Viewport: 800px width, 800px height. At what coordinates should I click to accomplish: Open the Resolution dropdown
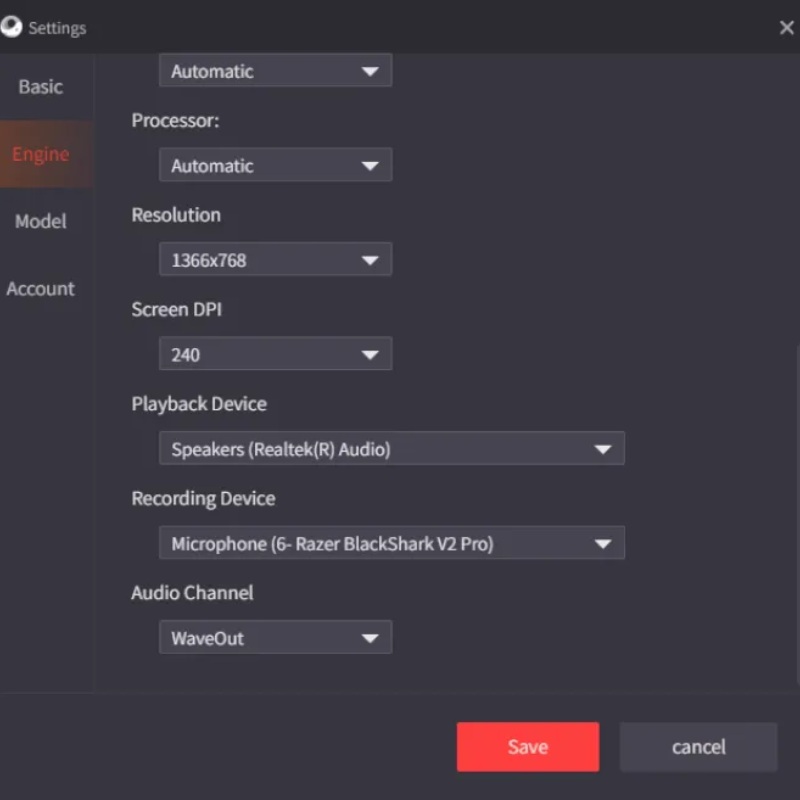pyautogui.click(x=275, y=259)
